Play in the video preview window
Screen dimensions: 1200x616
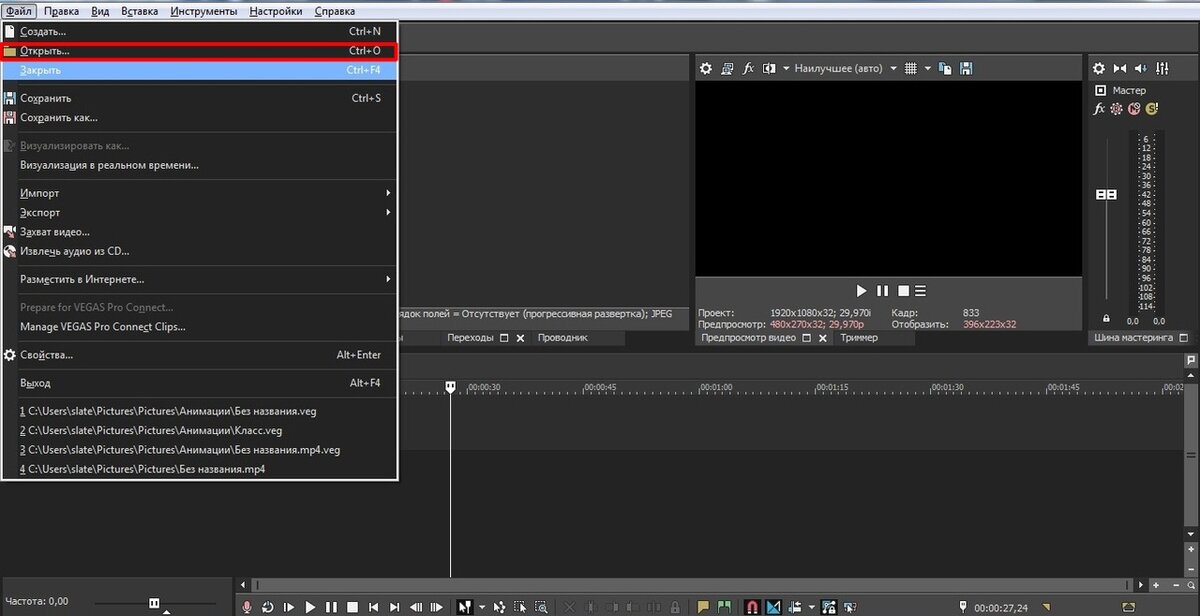click(x=862, y=291)
